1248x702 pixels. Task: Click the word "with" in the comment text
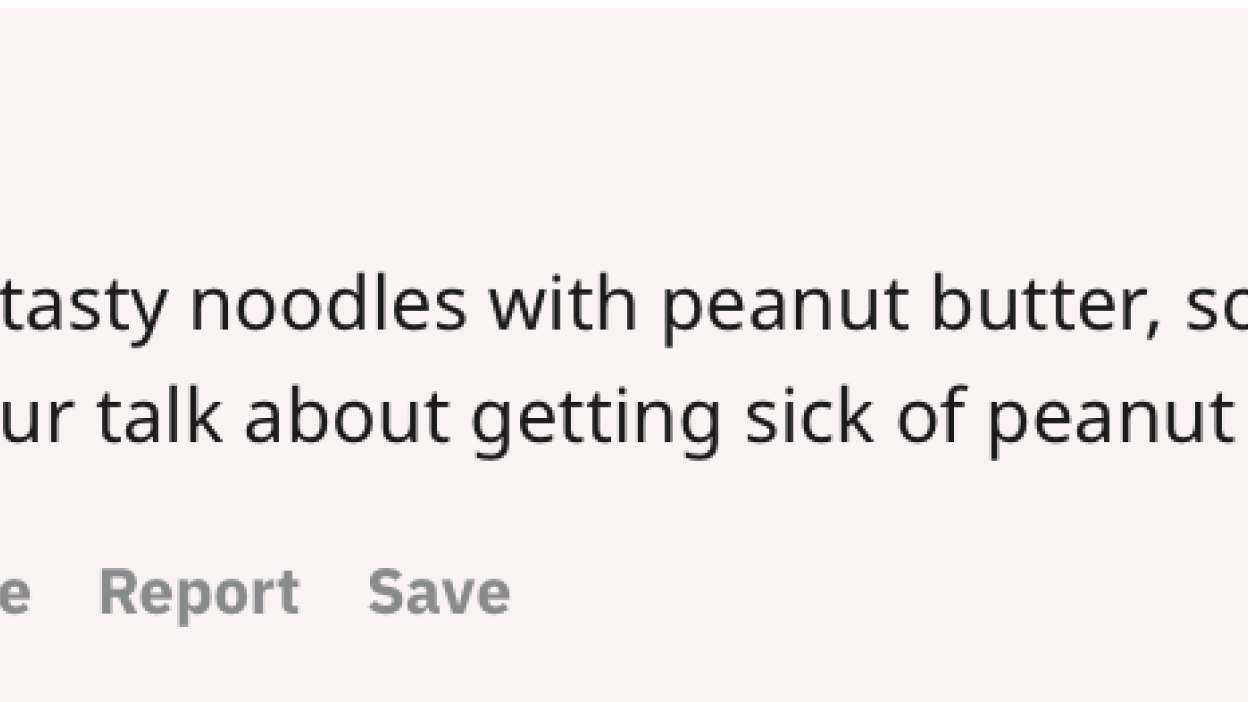pyautogui.click(x=563, y=304)
